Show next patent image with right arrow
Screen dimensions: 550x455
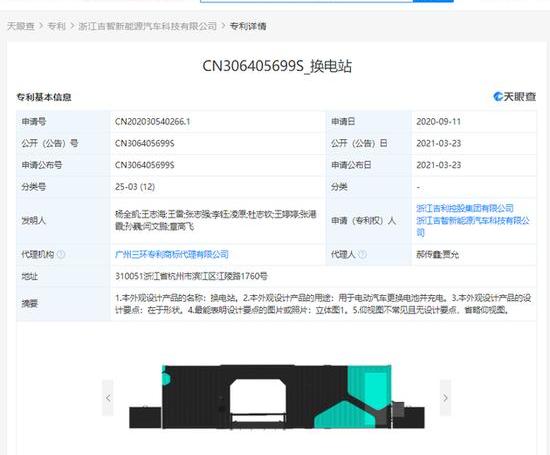click(445, 398)
